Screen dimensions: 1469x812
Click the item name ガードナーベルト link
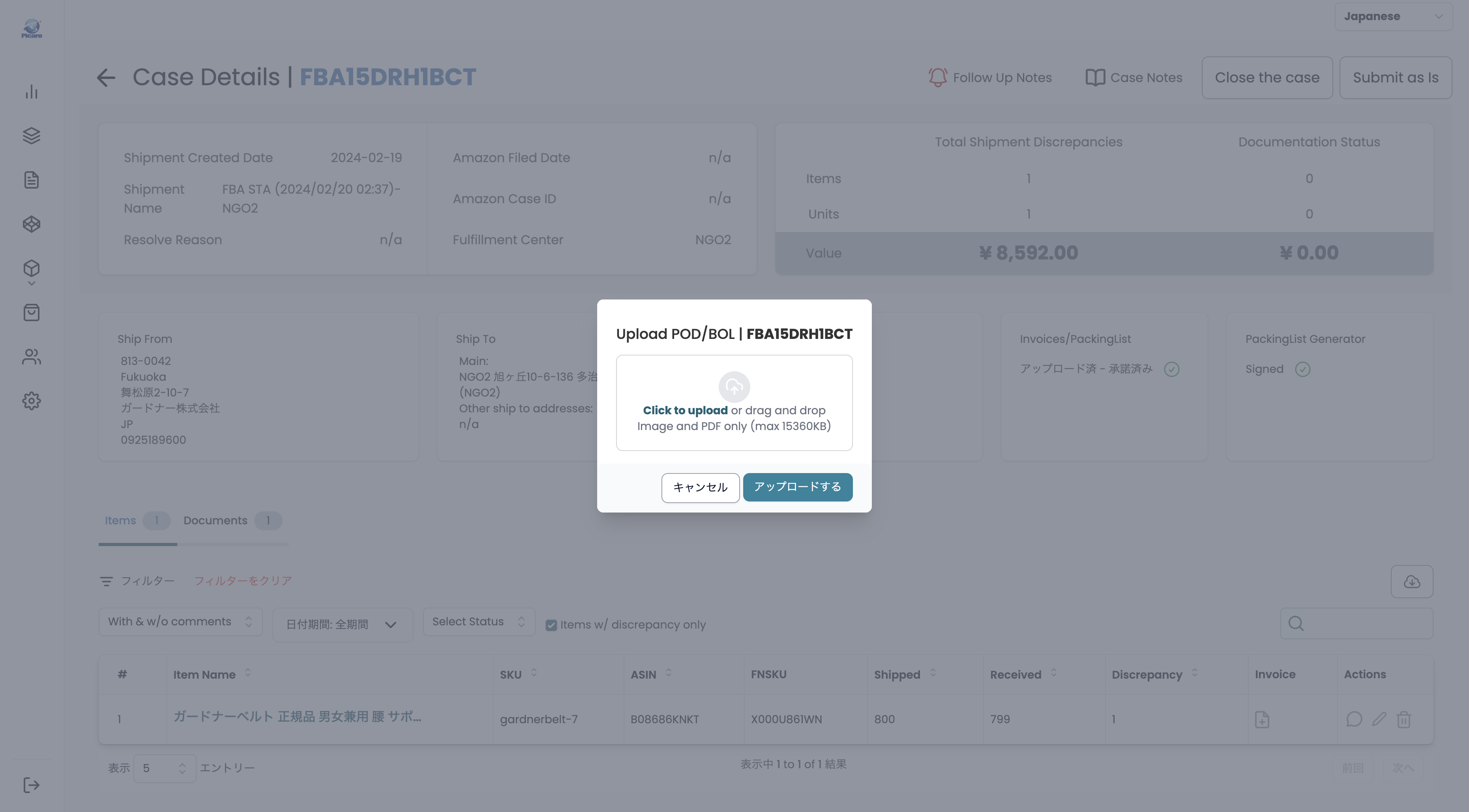click(297, 717)
